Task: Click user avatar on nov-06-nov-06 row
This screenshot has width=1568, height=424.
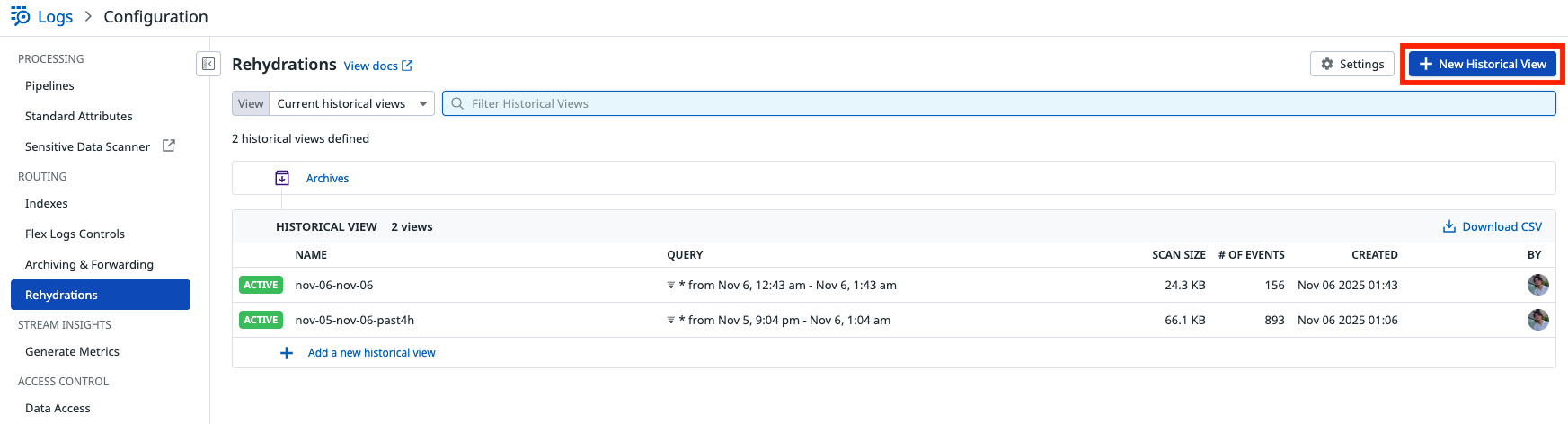Action: [x=1537, y=285]
